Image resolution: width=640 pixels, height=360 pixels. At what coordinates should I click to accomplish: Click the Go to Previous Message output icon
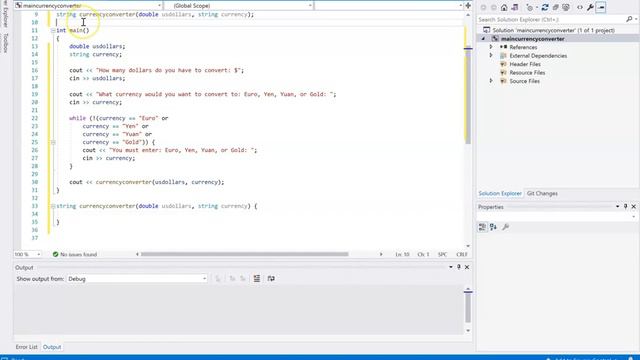click(232, 279)
